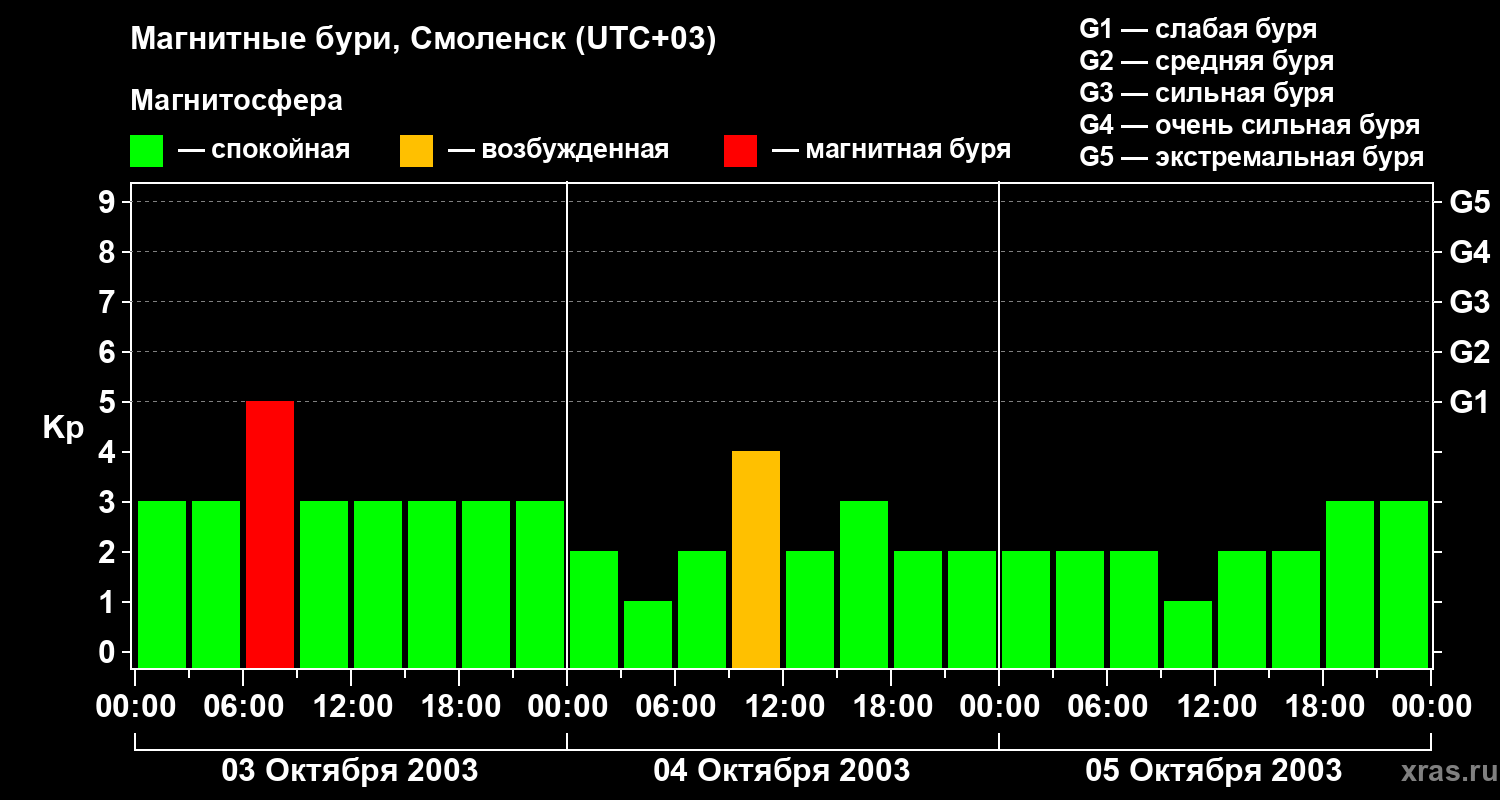The width and height of the screenshot is (1500, 800).
Task: Select the orange Kp 4 bar
Action: (x=756, y=560)
